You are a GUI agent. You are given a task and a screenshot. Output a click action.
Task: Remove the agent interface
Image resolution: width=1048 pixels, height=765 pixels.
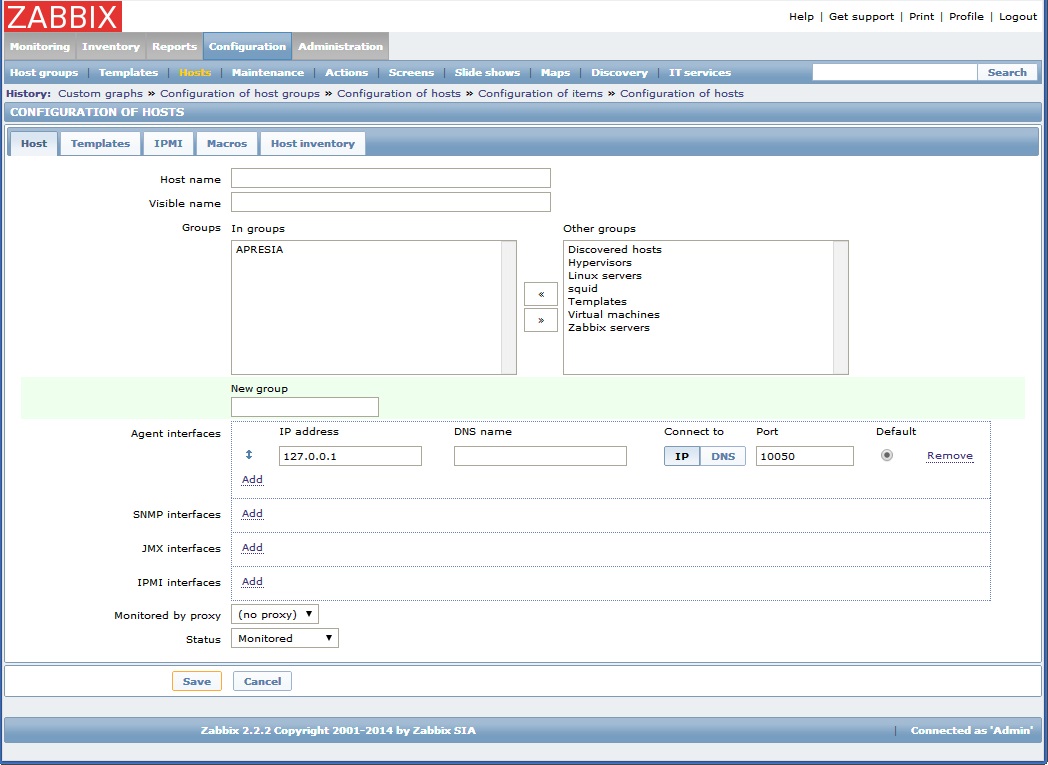pos(949,455)
